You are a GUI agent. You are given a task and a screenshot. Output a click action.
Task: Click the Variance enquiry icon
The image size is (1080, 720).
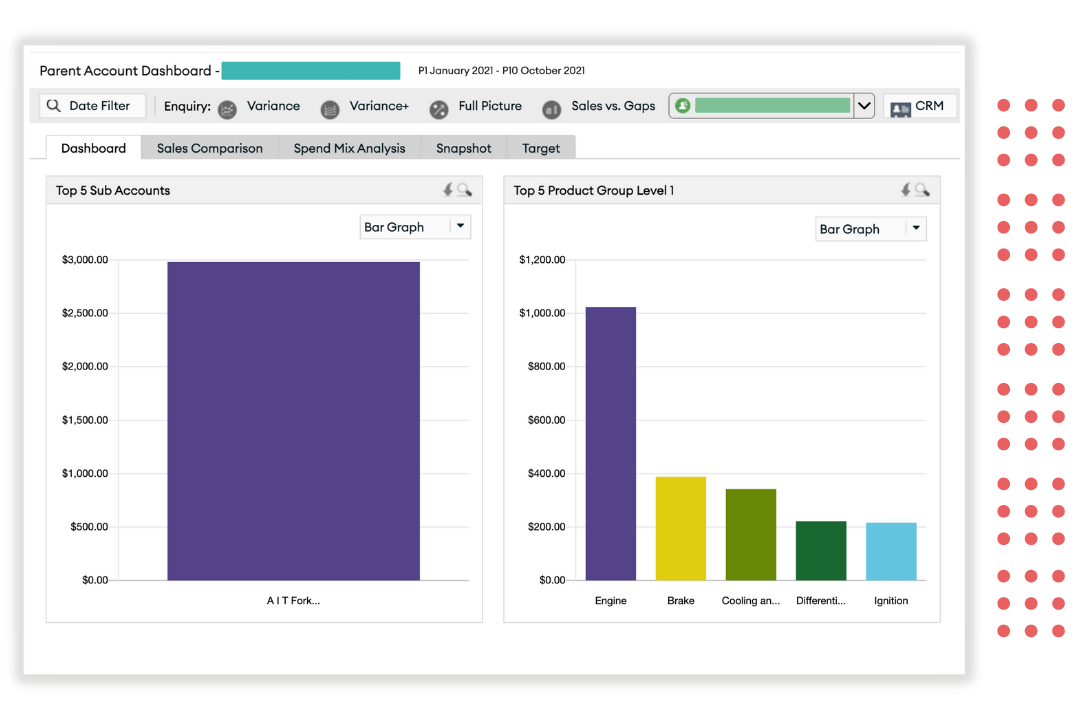point(228,108)
